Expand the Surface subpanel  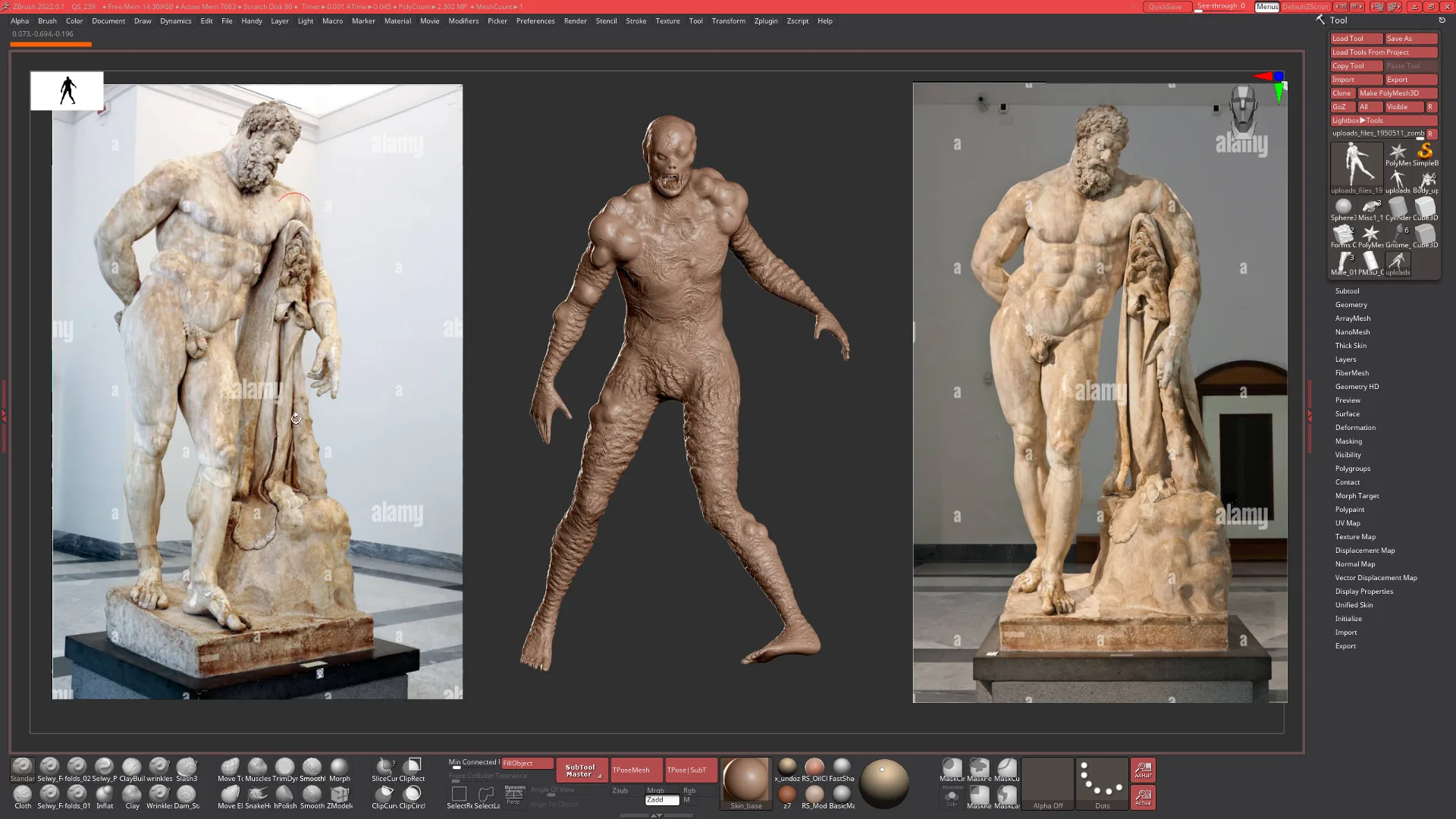(1347, 413)
